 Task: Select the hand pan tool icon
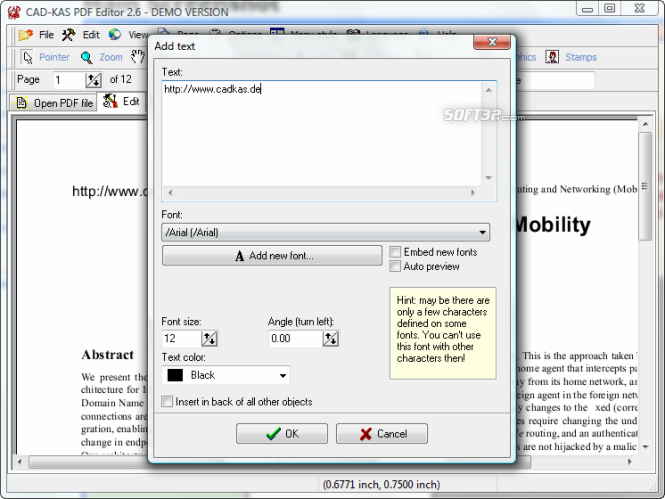click(138, 57)
